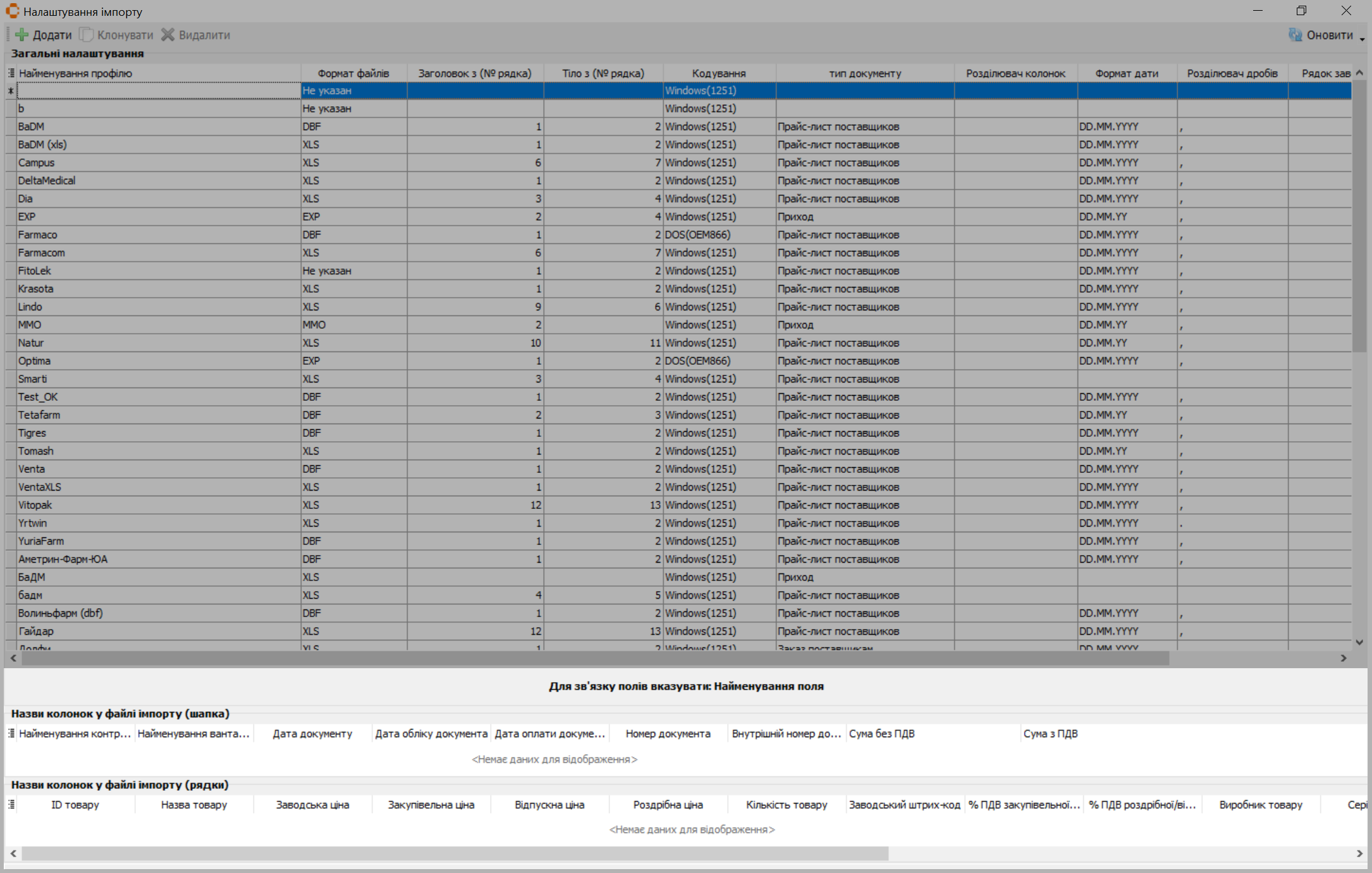The height and width of the screenshot is (873, 1372).
Task: Open column chooser icon of profiles grid
Action: pyautogui.click(x=11, y=73)
